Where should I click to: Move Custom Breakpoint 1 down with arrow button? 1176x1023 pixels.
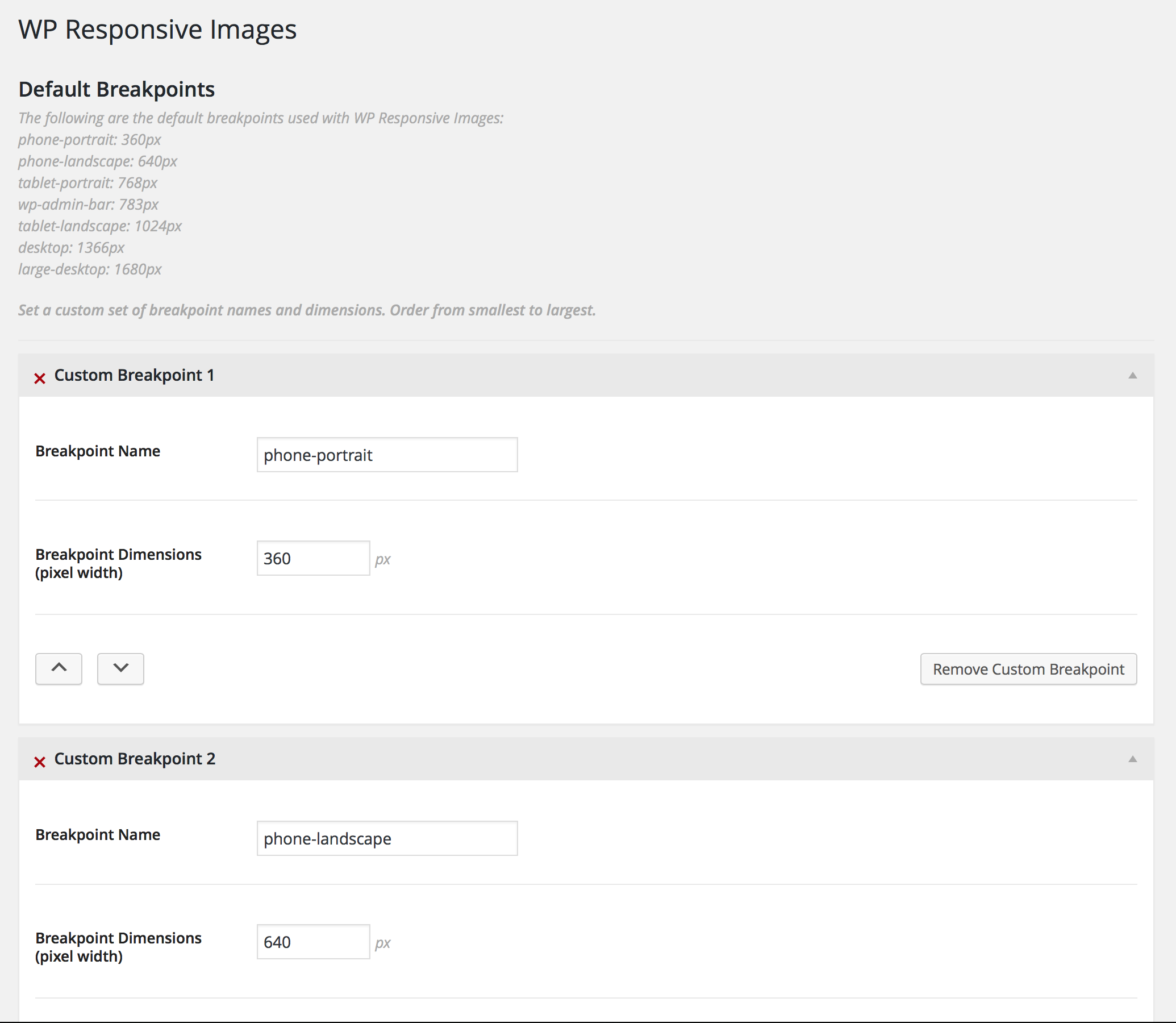pos(120,668)
